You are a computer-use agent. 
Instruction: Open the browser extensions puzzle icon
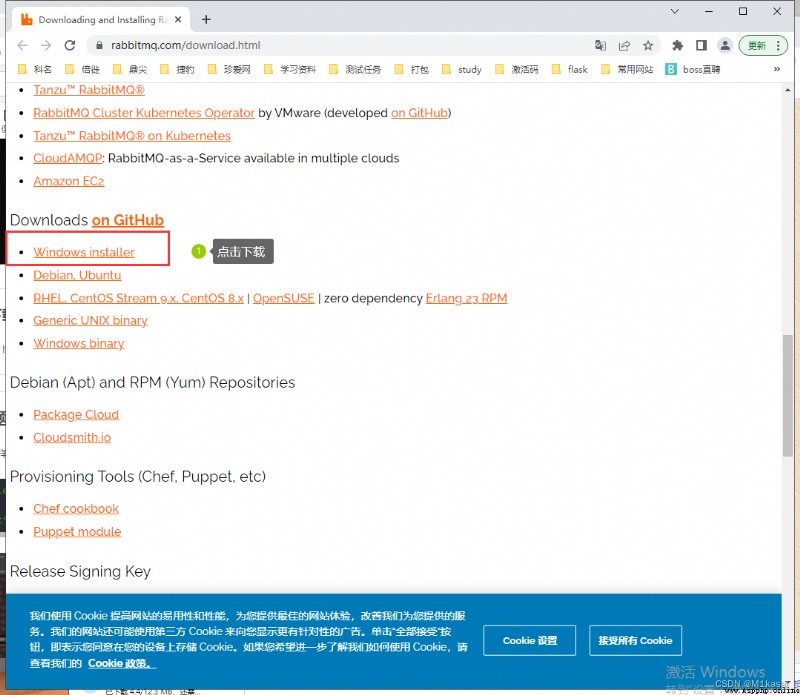[x=678, y=45]
